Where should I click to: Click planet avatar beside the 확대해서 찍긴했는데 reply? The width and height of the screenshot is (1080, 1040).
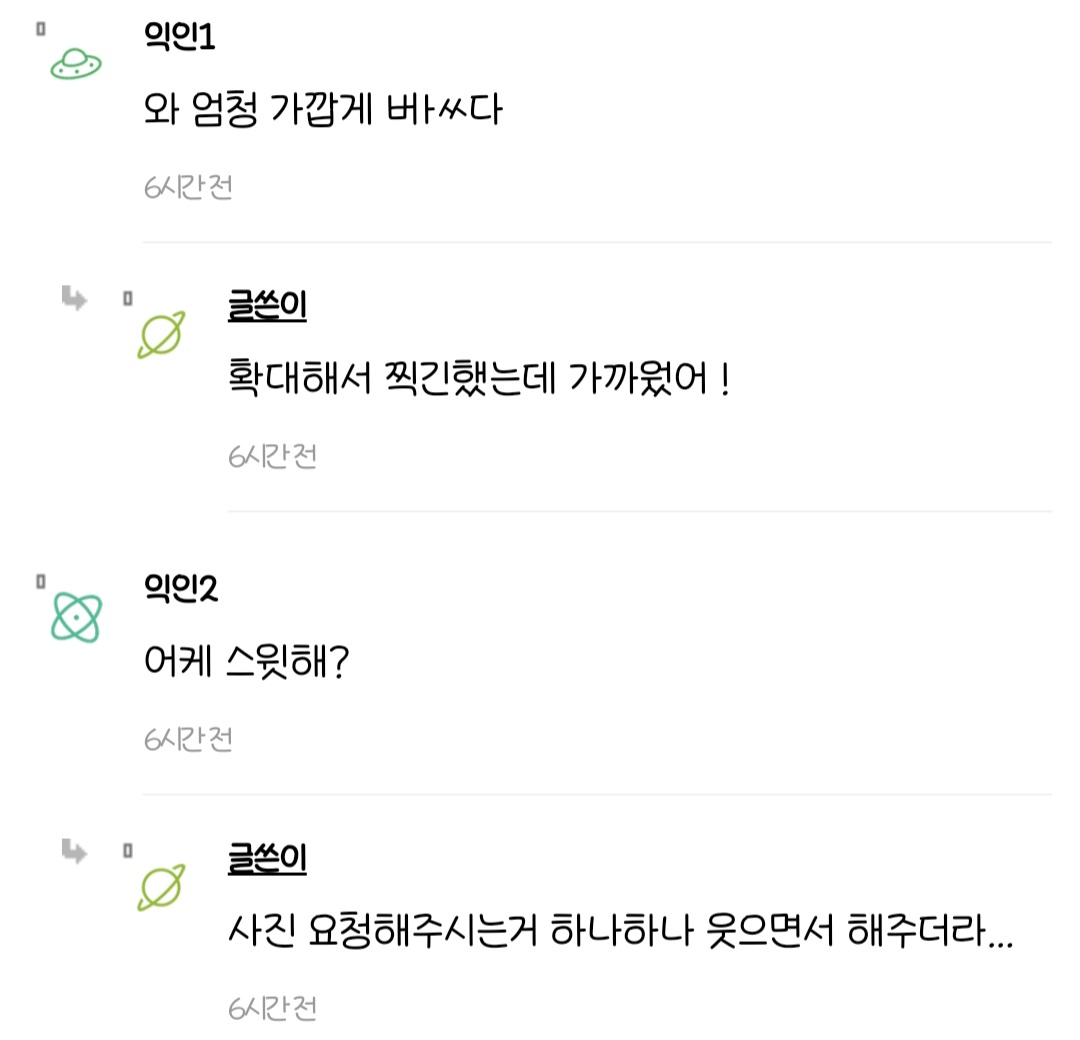tap(161, 334)
